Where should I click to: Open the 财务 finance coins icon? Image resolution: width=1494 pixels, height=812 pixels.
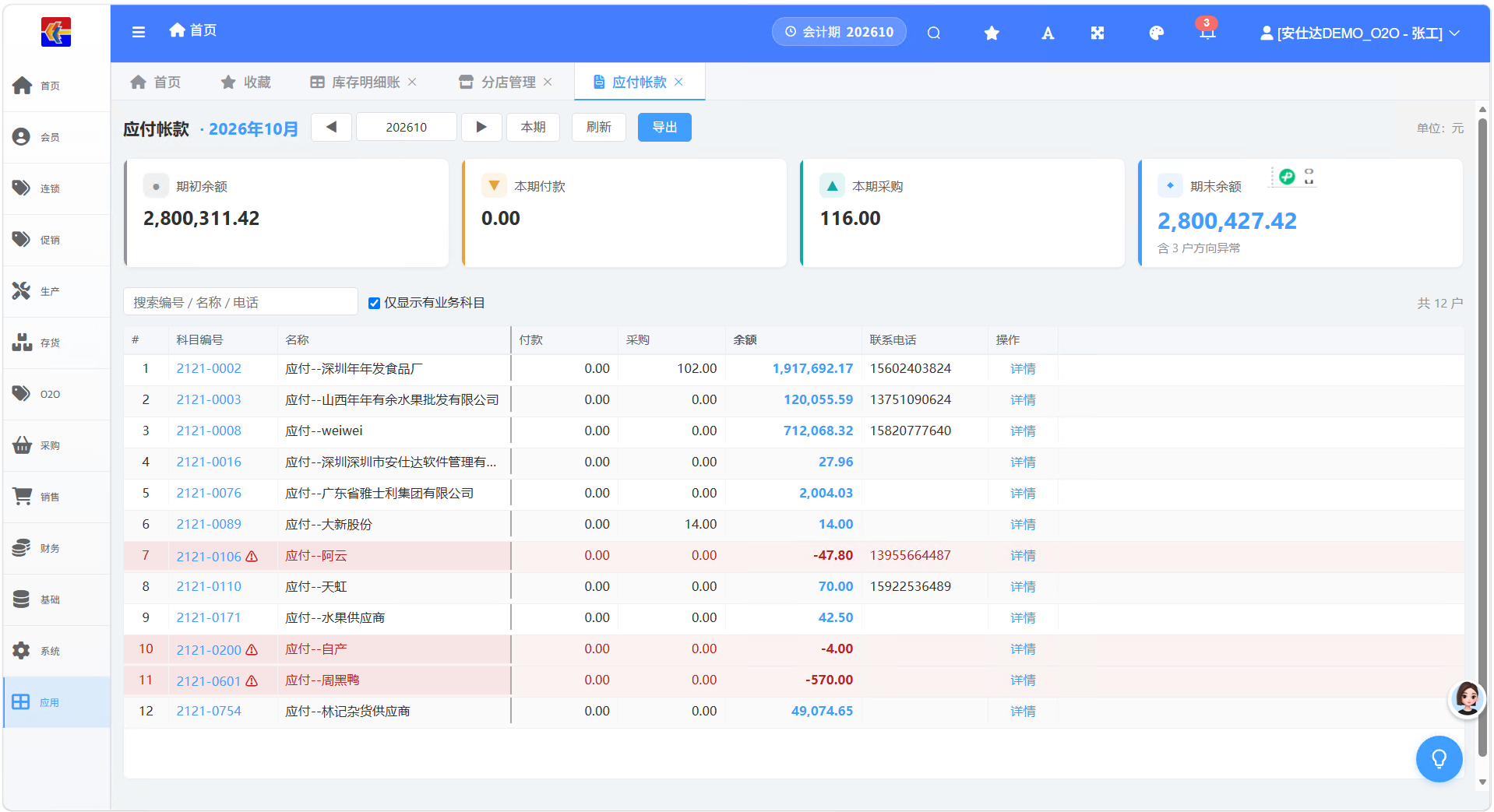22,548
